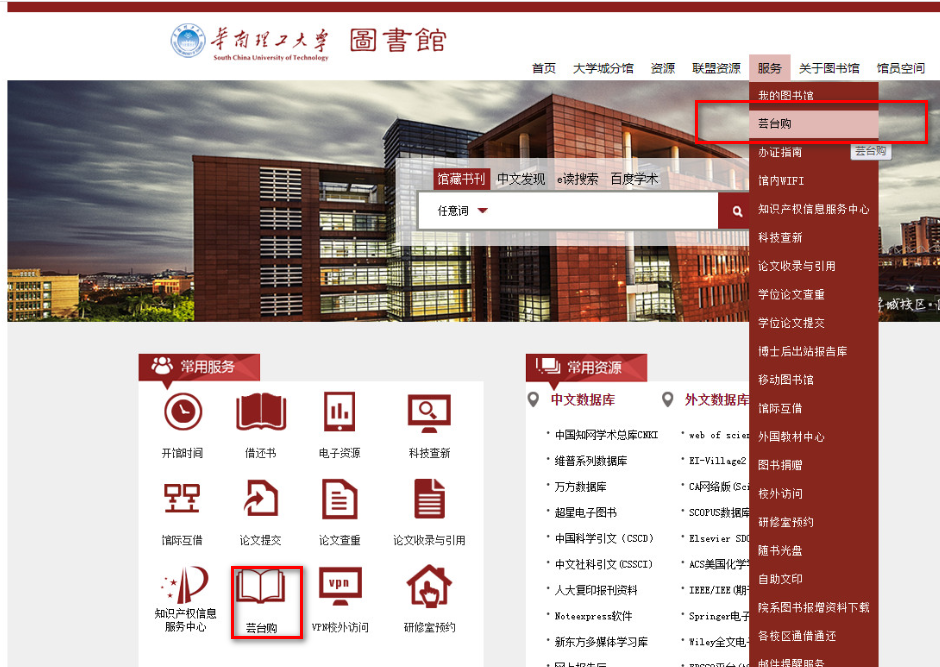Select 博士后出站报告库 in the 服务 dropdown
This screenshot has height=667, width=940.
click(x=814, y=351)
